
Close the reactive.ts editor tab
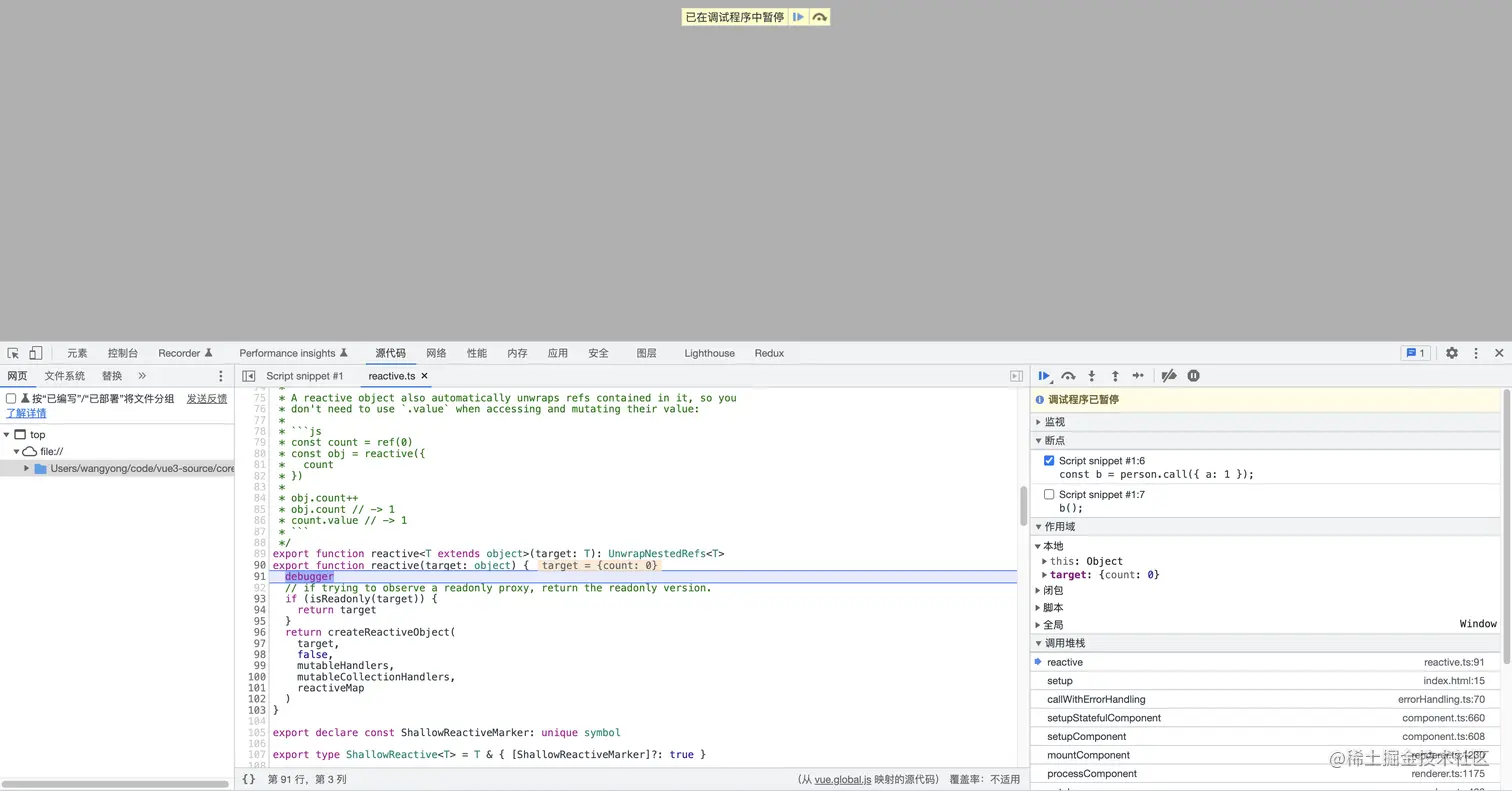click(425, 376)
